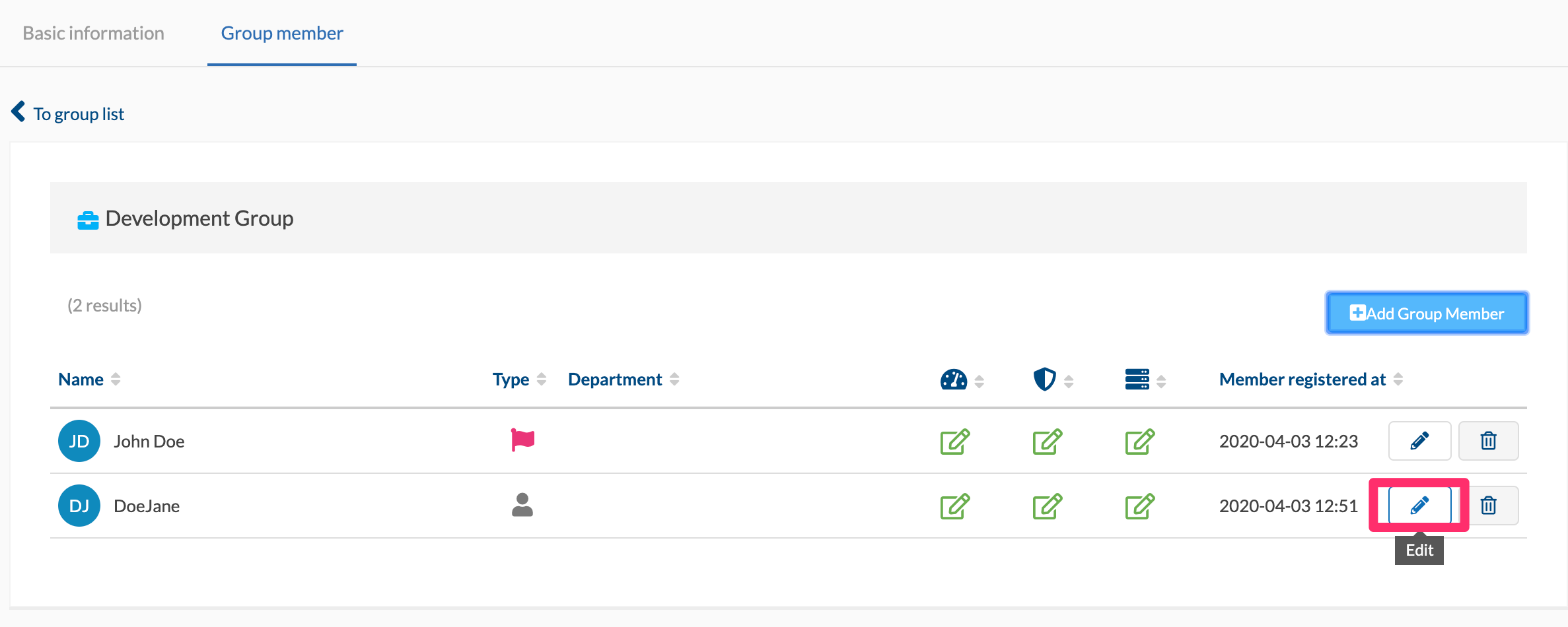Toggle DoeJane's server permission icon

click(x=1139, y=506)
